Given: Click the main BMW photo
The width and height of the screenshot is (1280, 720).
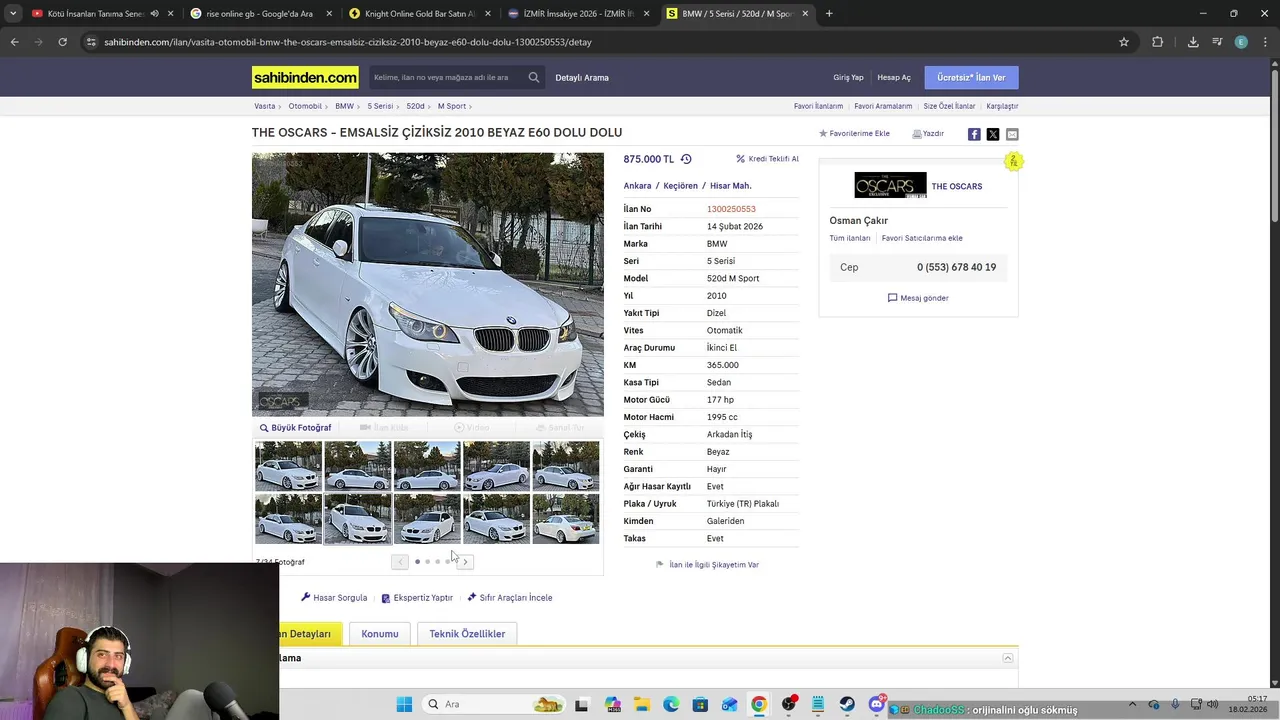Looking at the screenshot, I should [428, 284].
